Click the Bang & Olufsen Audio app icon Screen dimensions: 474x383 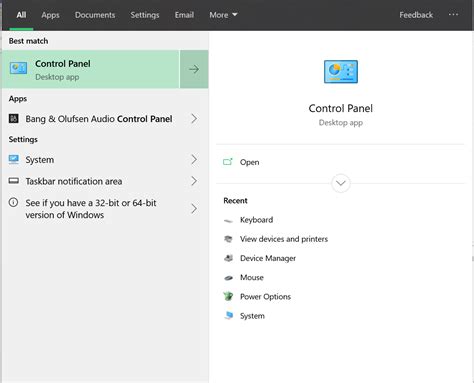[14, 118]
